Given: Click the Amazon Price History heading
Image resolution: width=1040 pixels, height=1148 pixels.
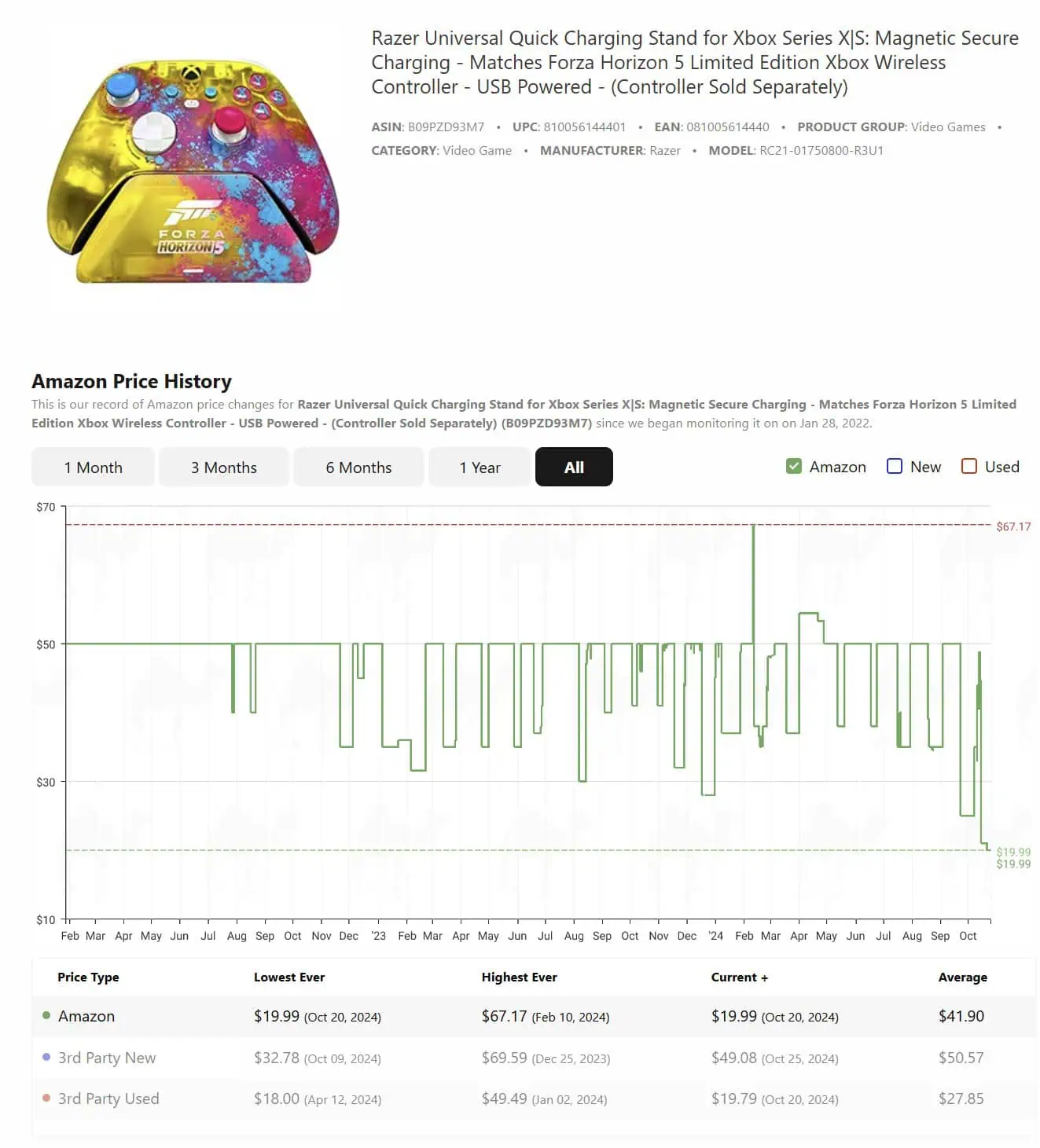Looking at the screenshot, I should pyautogui.click(x=131, y=381).
